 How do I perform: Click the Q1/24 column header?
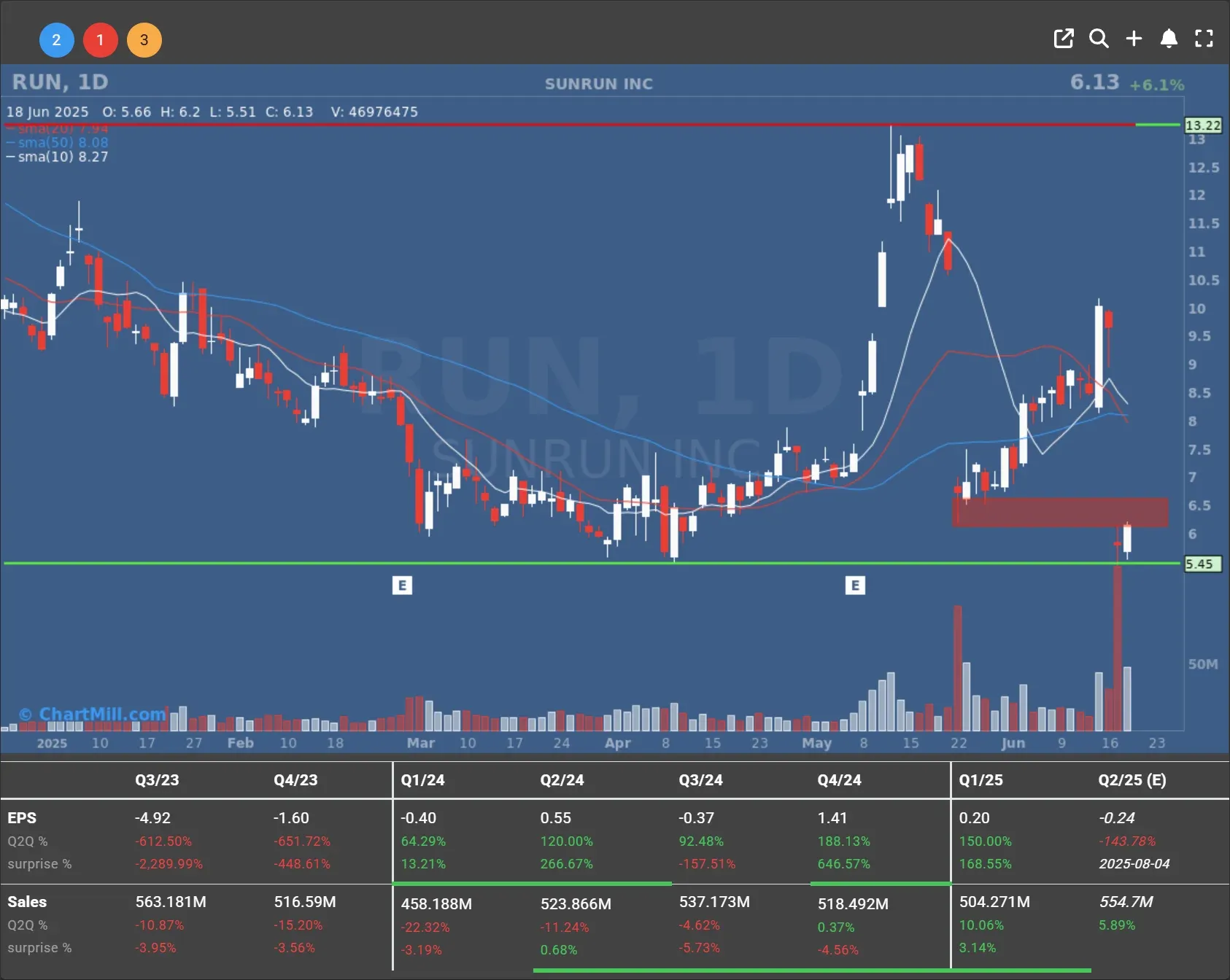point(422,779)
